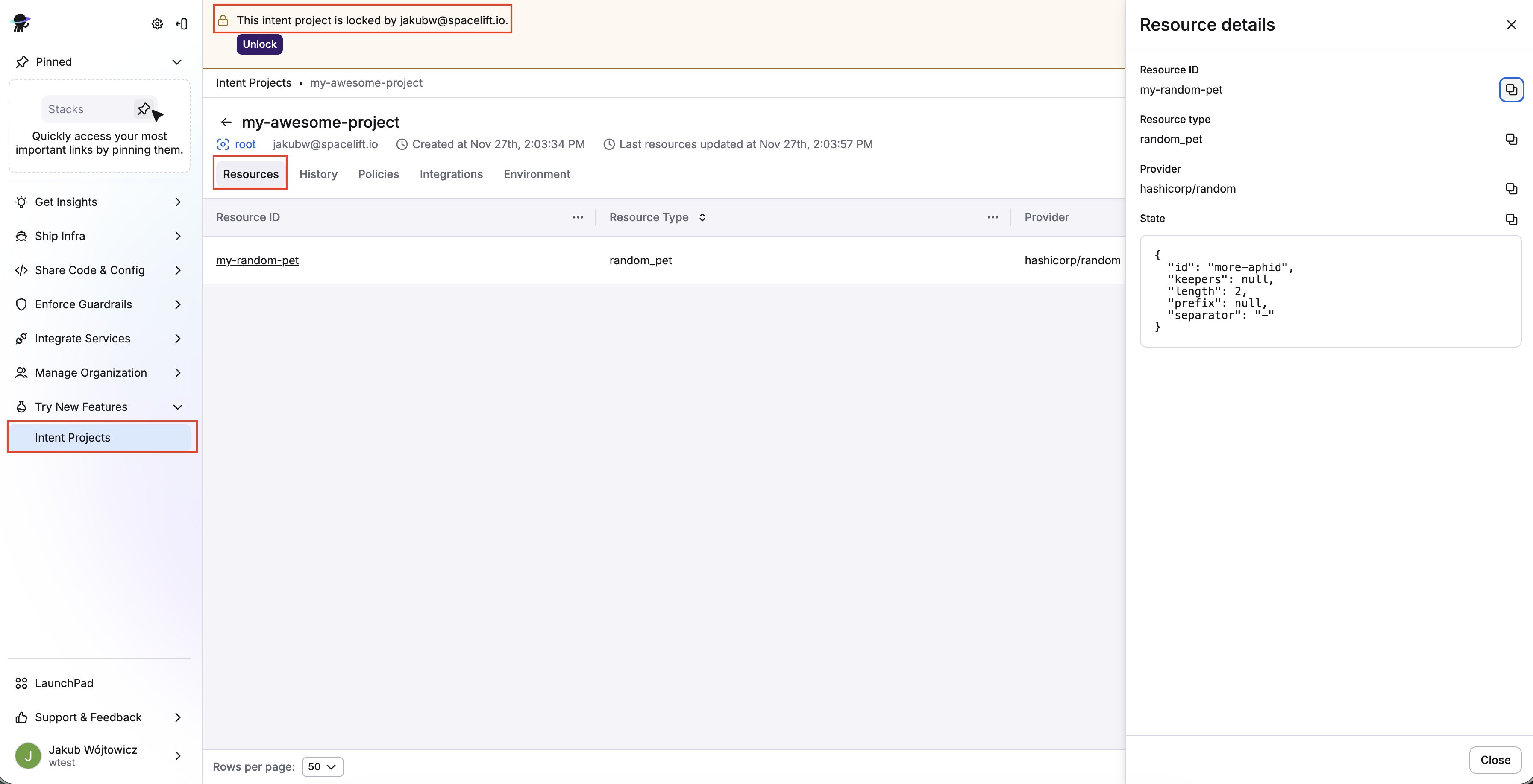Image resolution: width=1533 pixels, height=784 pixels.
Task: Click the root space icon
Action: pyautogui.click(x=222, y=144)
